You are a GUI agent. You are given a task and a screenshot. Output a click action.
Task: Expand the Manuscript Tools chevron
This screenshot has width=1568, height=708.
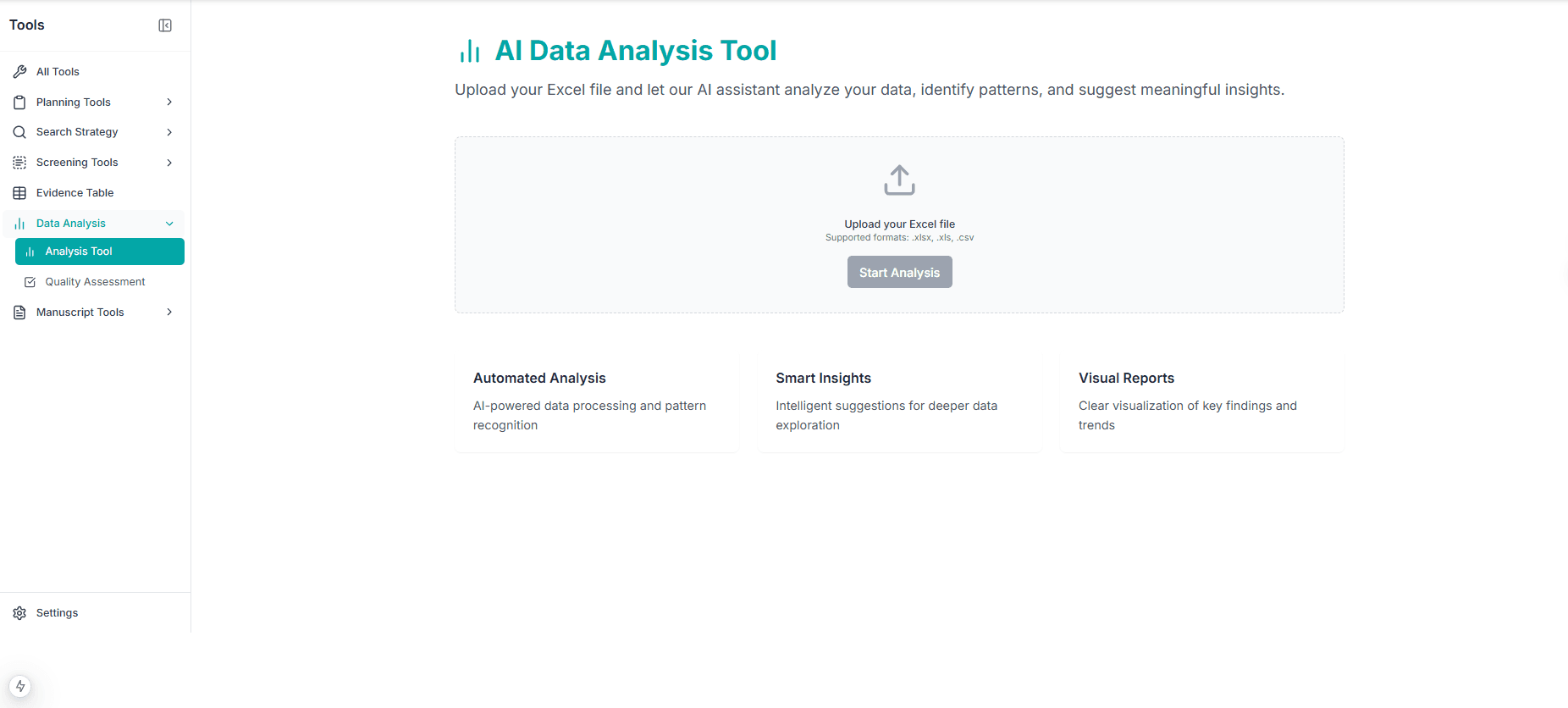click(169, 313)
